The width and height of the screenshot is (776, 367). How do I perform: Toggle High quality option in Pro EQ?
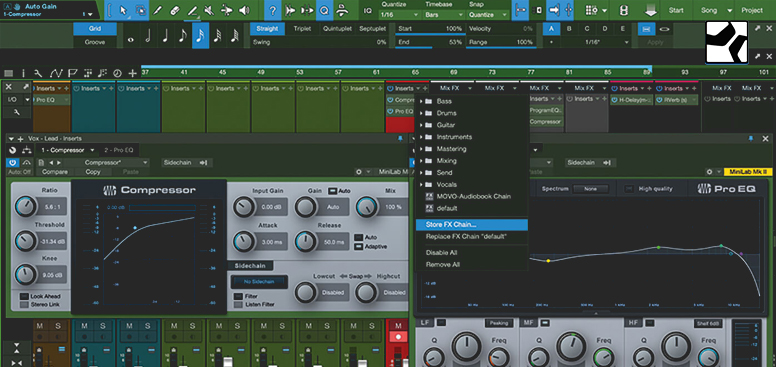[x=629, y=188]
